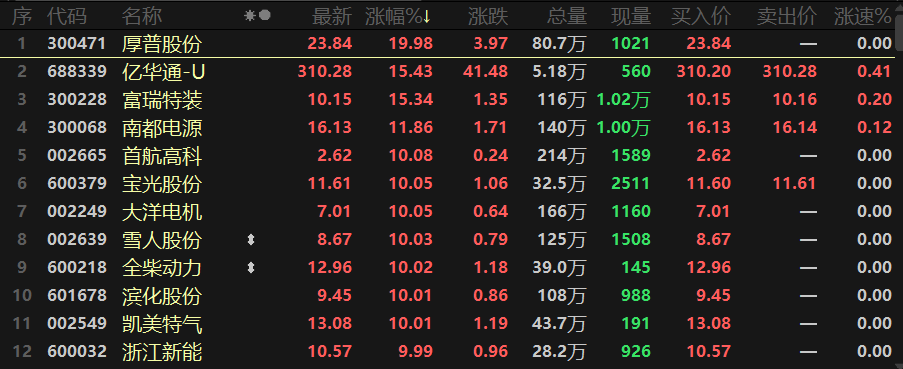
Task: Sort by 涨跌 column header
Action: pos(488,17)
